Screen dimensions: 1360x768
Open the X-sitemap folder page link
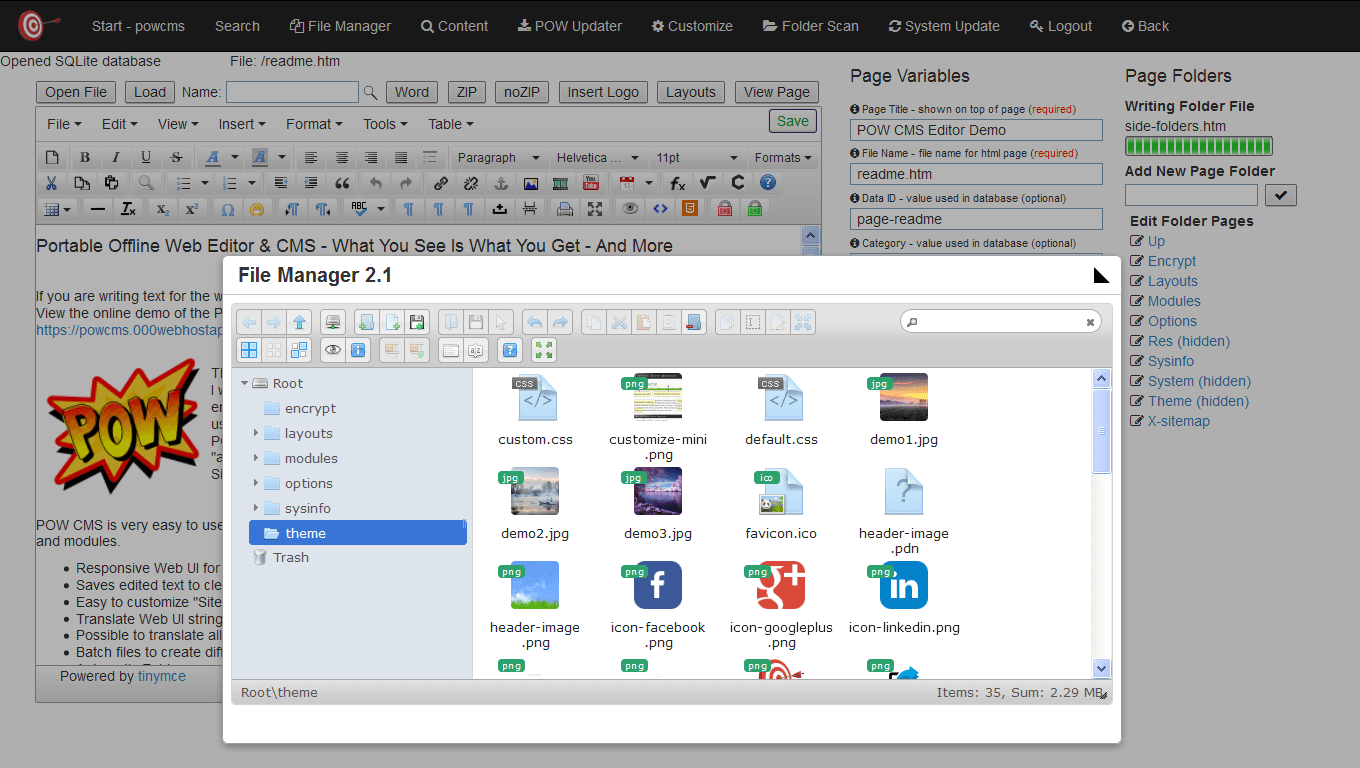pyautogui.click(x=1179, y=421)
